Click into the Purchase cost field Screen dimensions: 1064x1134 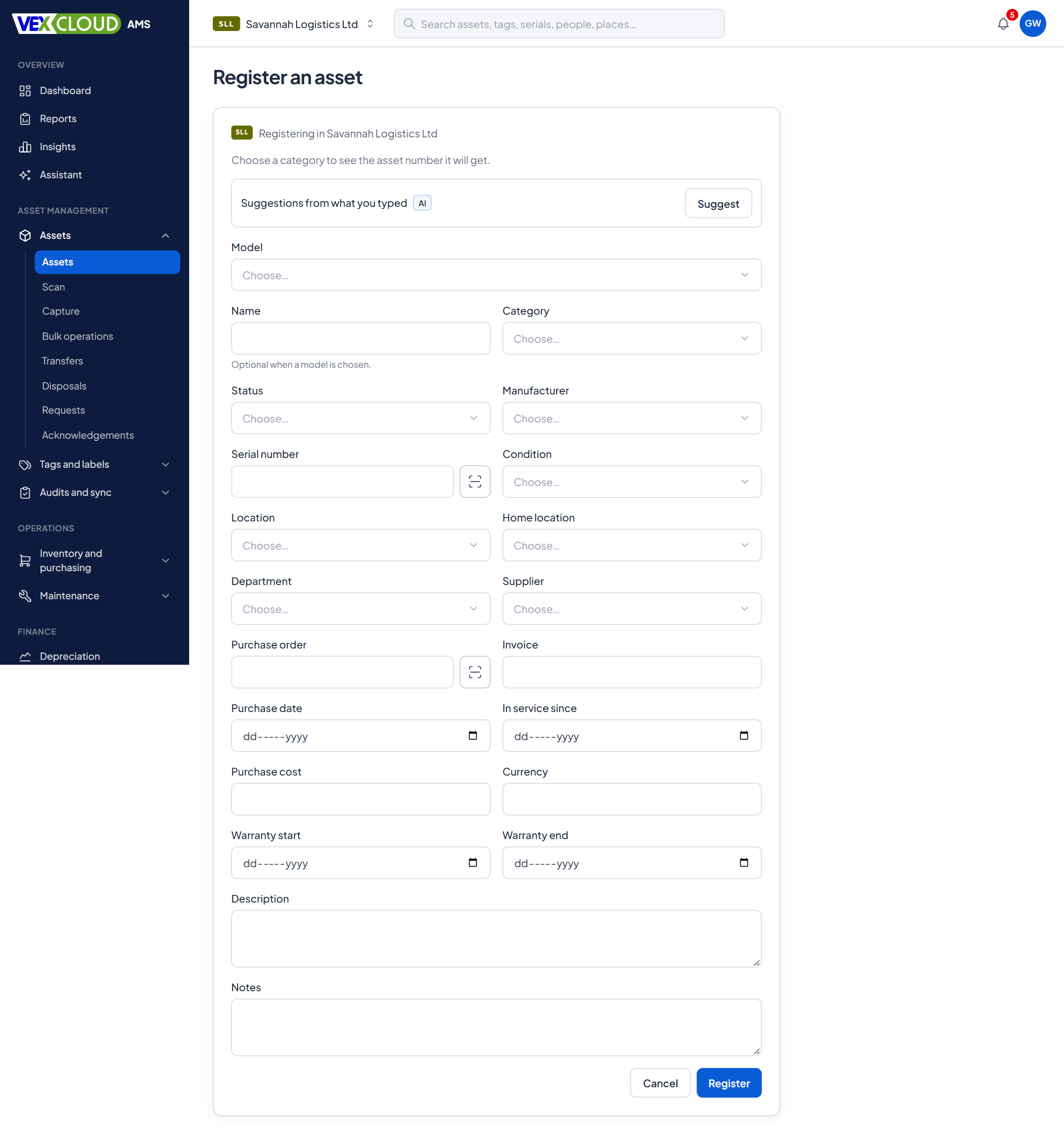coord(361,799)
